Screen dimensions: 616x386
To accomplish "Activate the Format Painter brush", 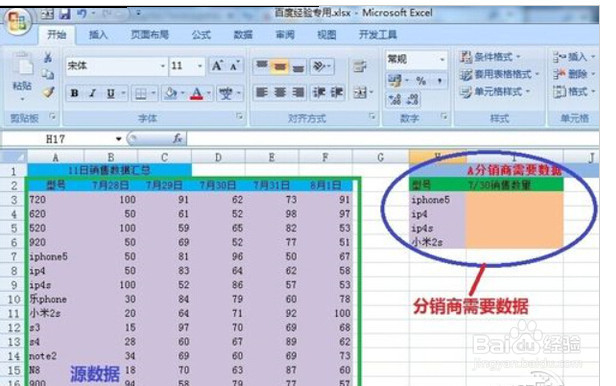I will pos(48,92).
